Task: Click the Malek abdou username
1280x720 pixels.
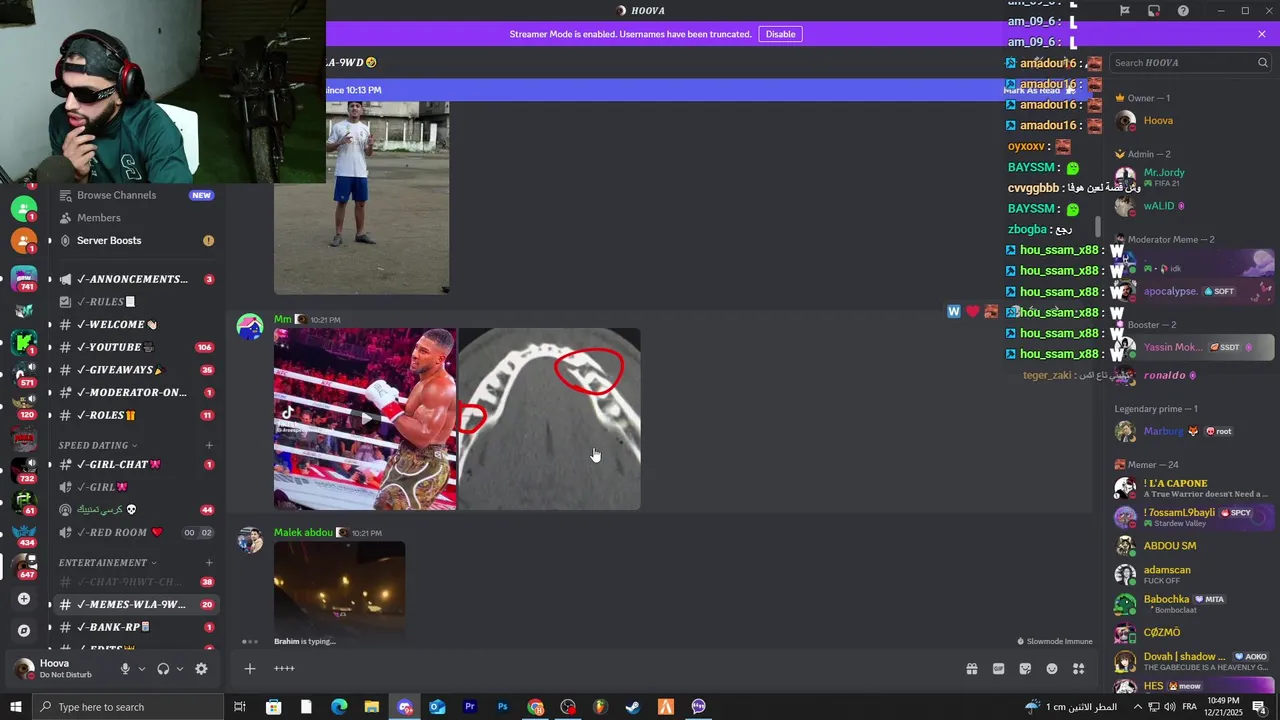Action: (x=303, y=533)
